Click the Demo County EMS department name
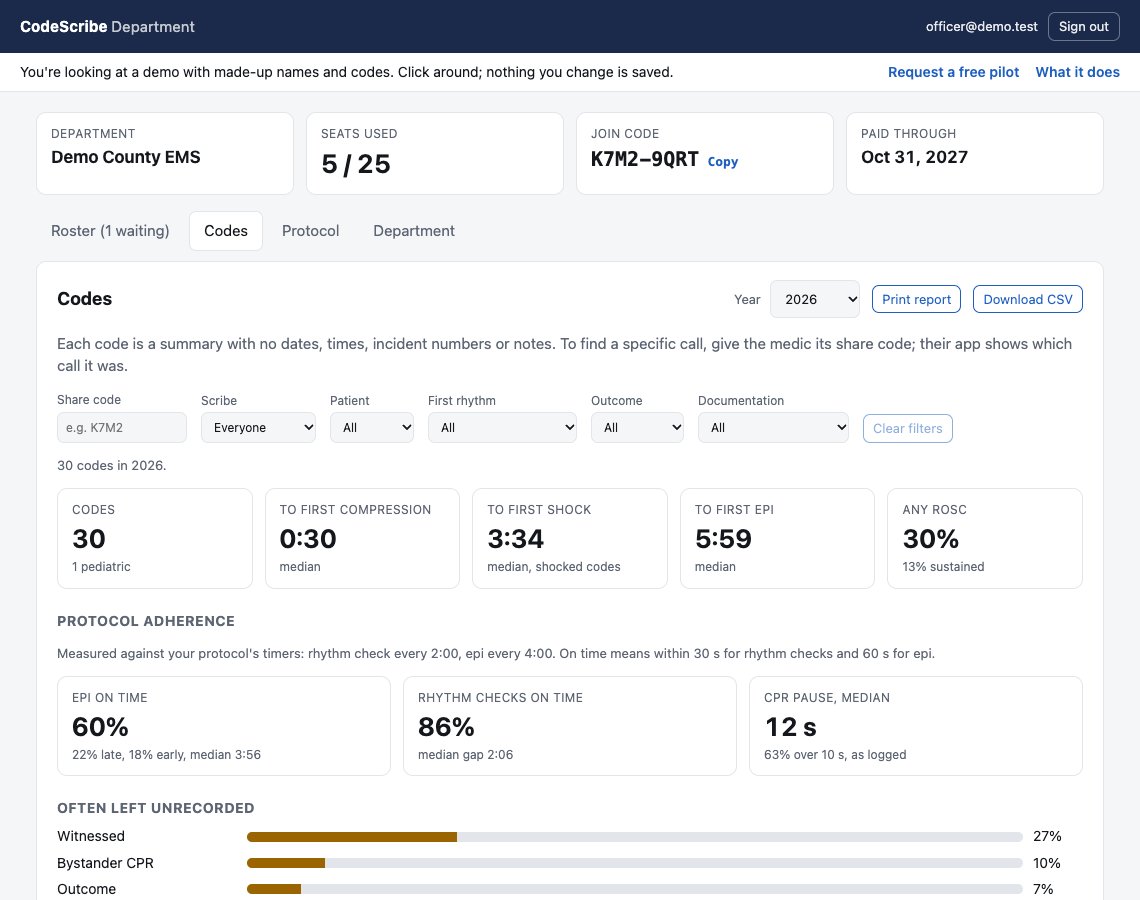The image size is (1140, 900). click(x=126, y=157)
